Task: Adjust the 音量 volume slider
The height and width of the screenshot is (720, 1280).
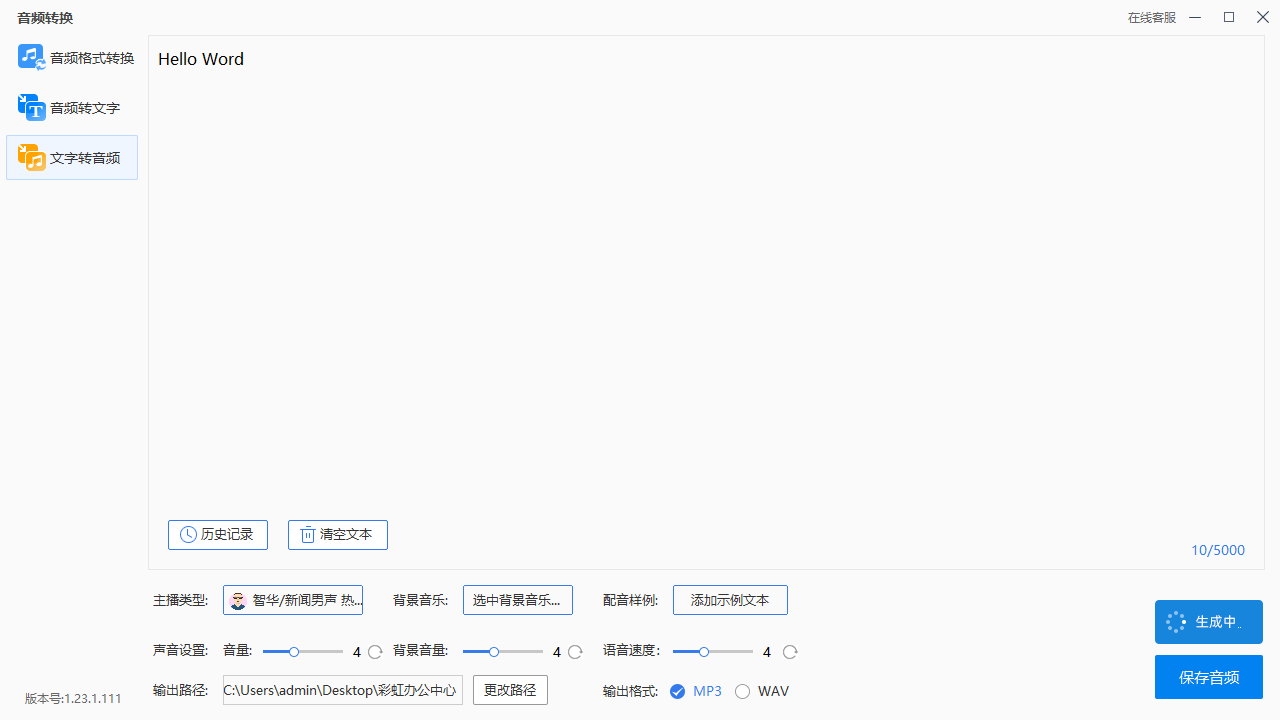Action: coord(295,651)
